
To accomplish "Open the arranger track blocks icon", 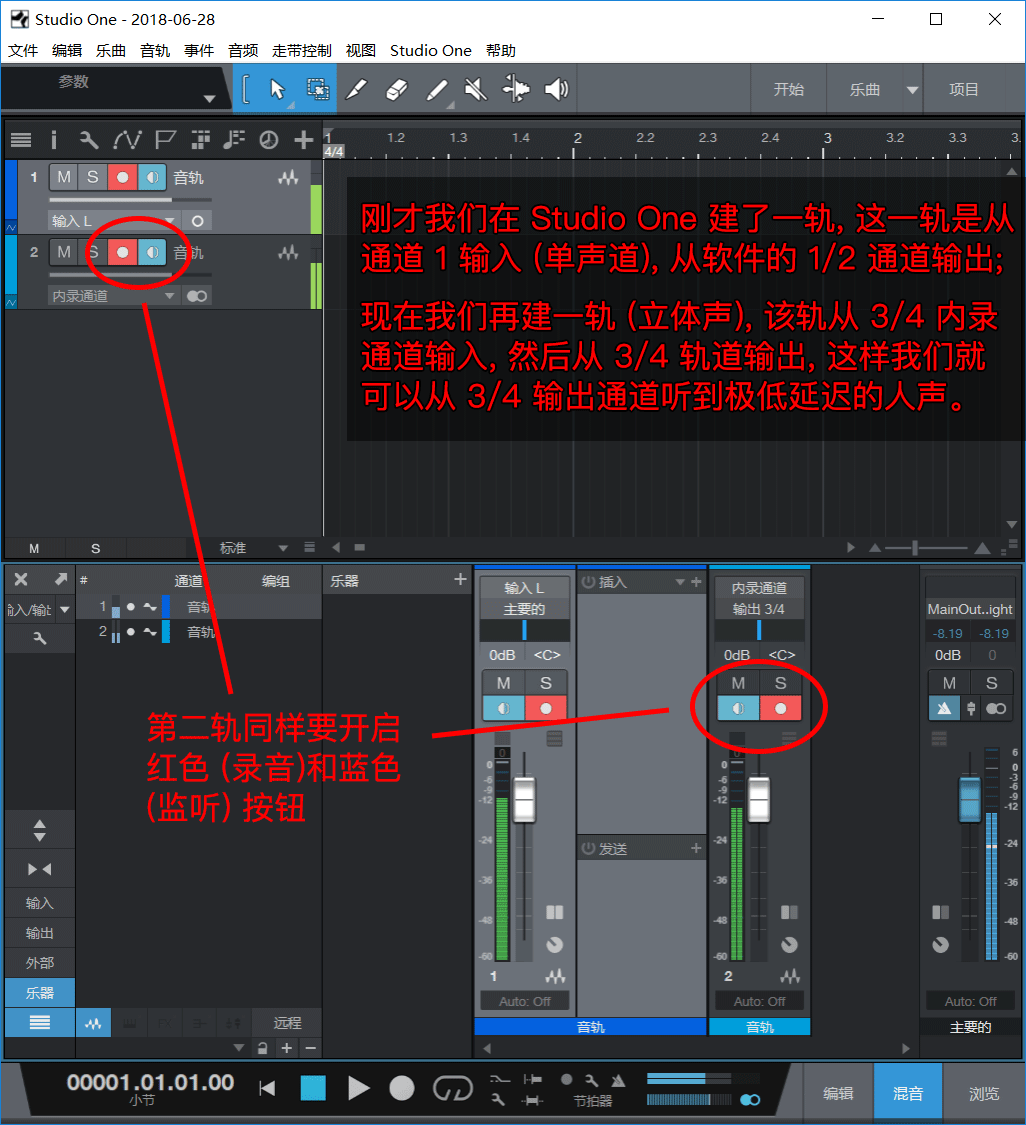I will (x=201, y=140).
